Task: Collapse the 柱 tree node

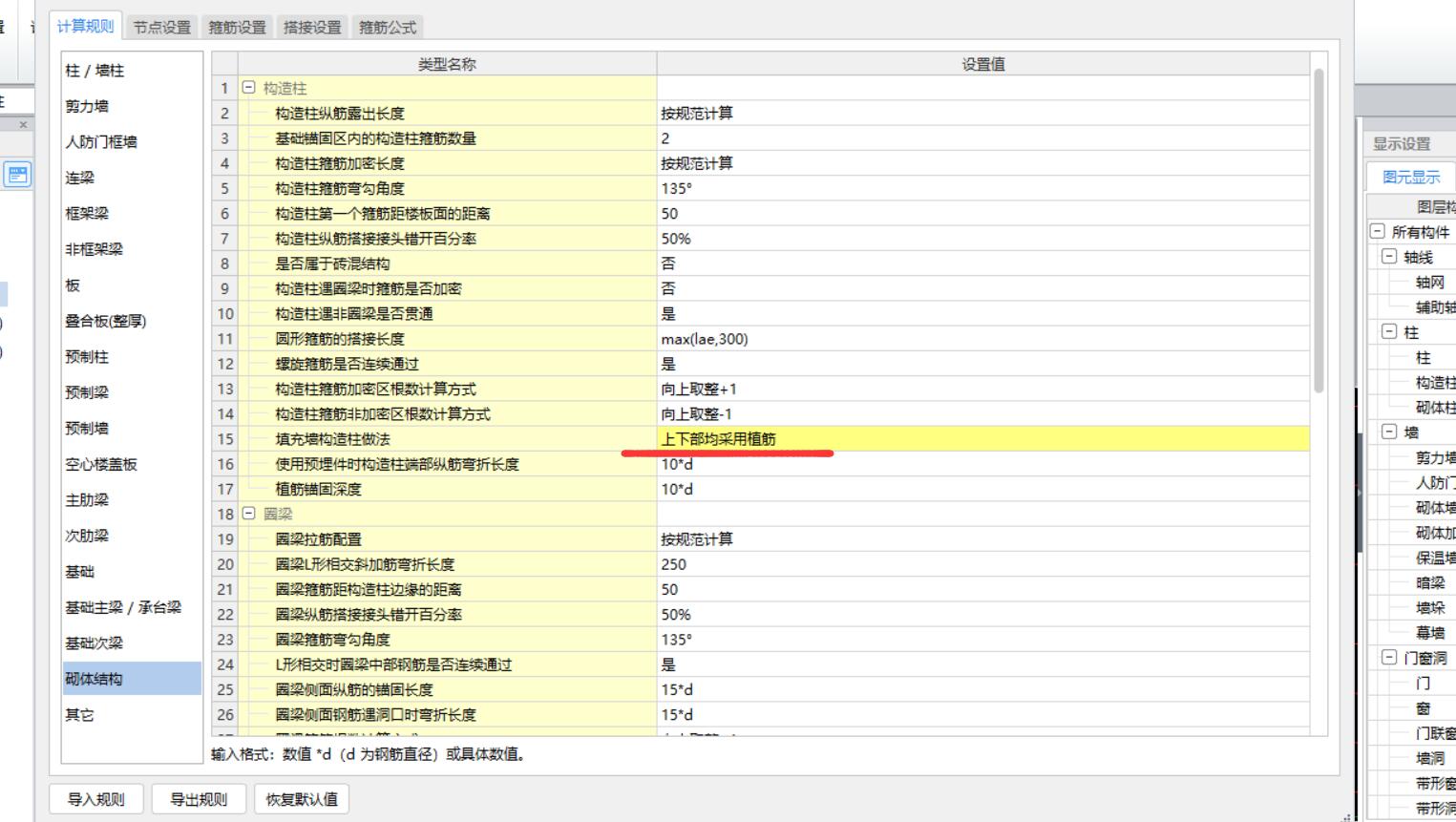Action: tap(1389, 331)
